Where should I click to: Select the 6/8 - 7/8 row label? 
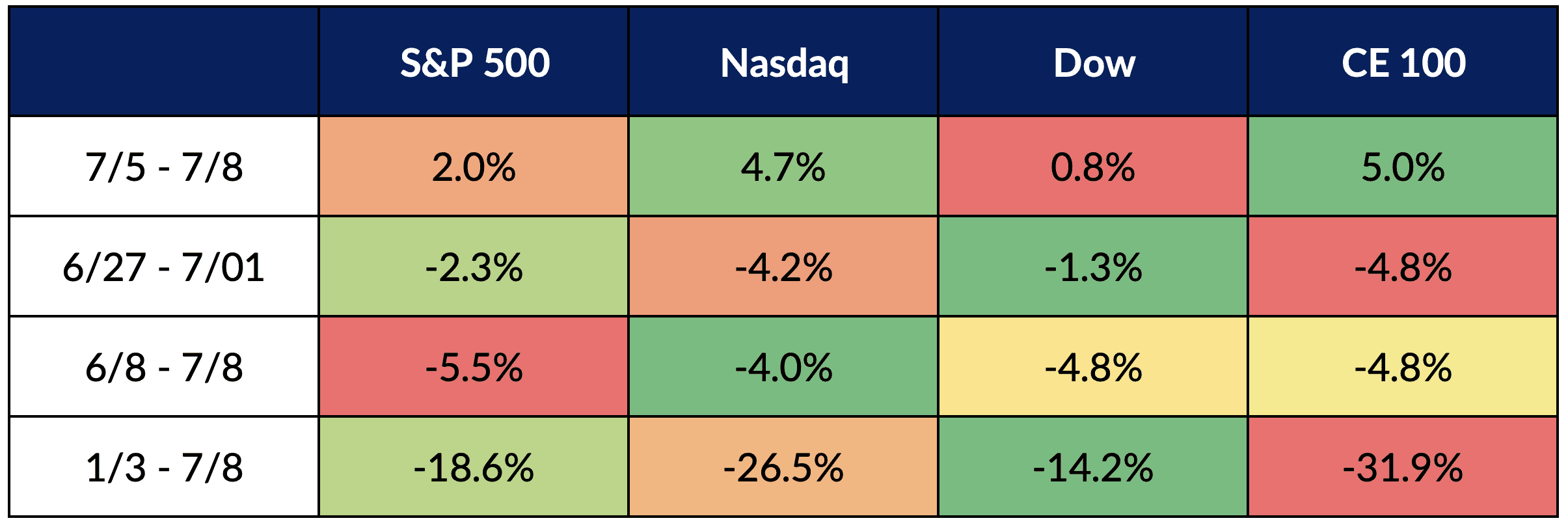click(164, 367)
